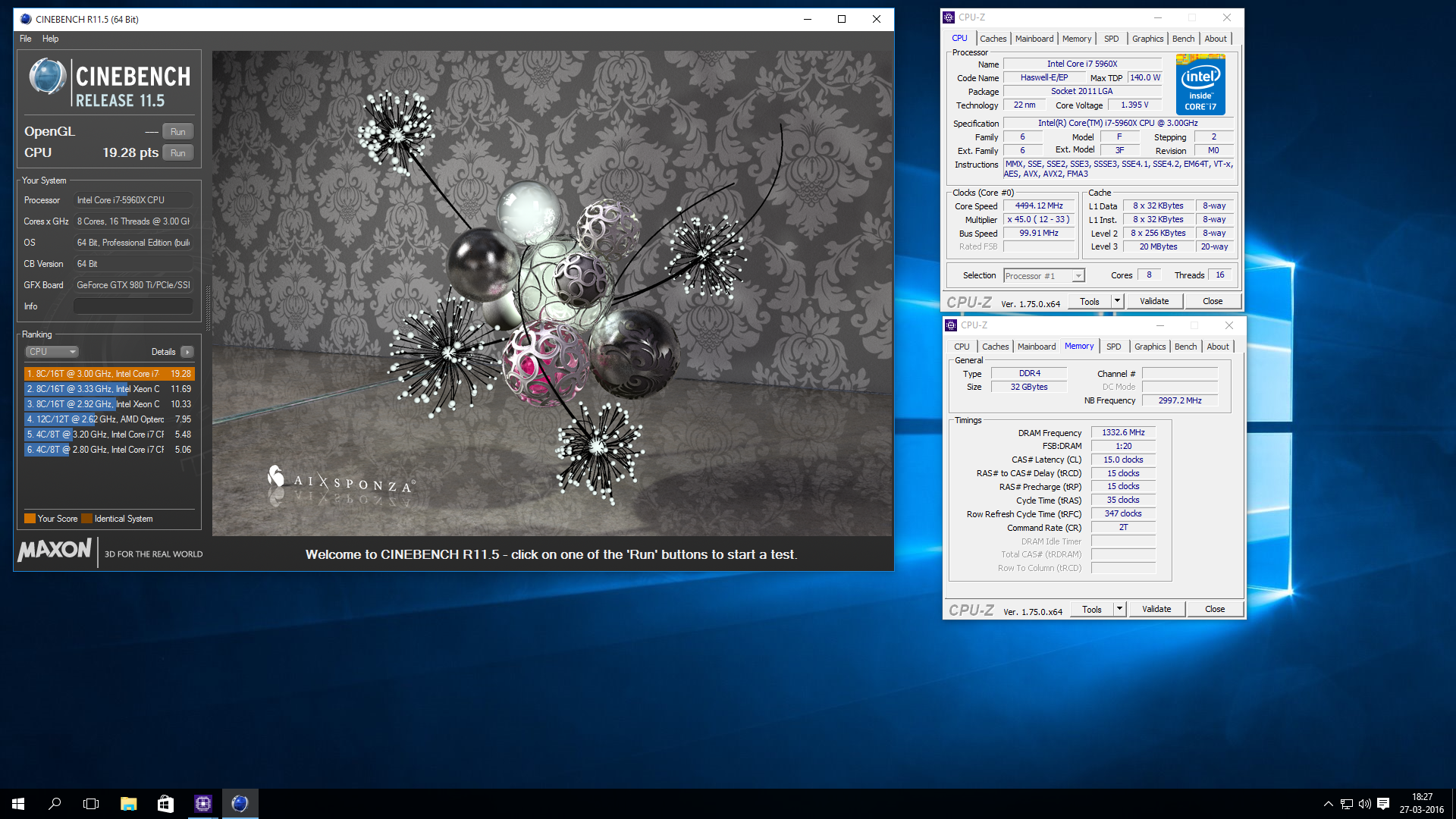Screen dimensions: 1456x819
Task: Click the Identical System legend swatch
Action: coord(86,519)
